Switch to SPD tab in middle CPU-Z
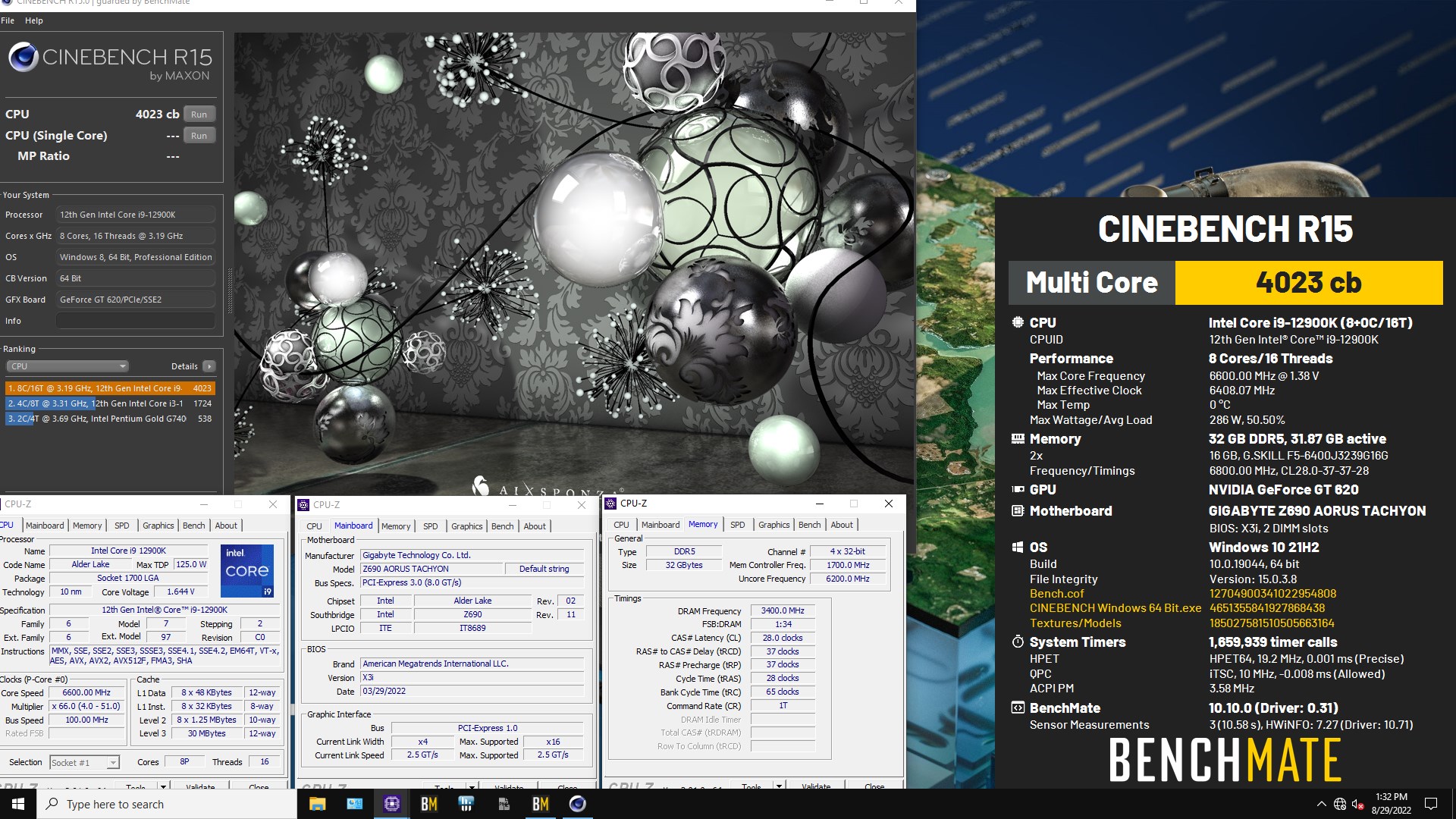The height and width of the screenshot is (819, 1456). (430, 526)
